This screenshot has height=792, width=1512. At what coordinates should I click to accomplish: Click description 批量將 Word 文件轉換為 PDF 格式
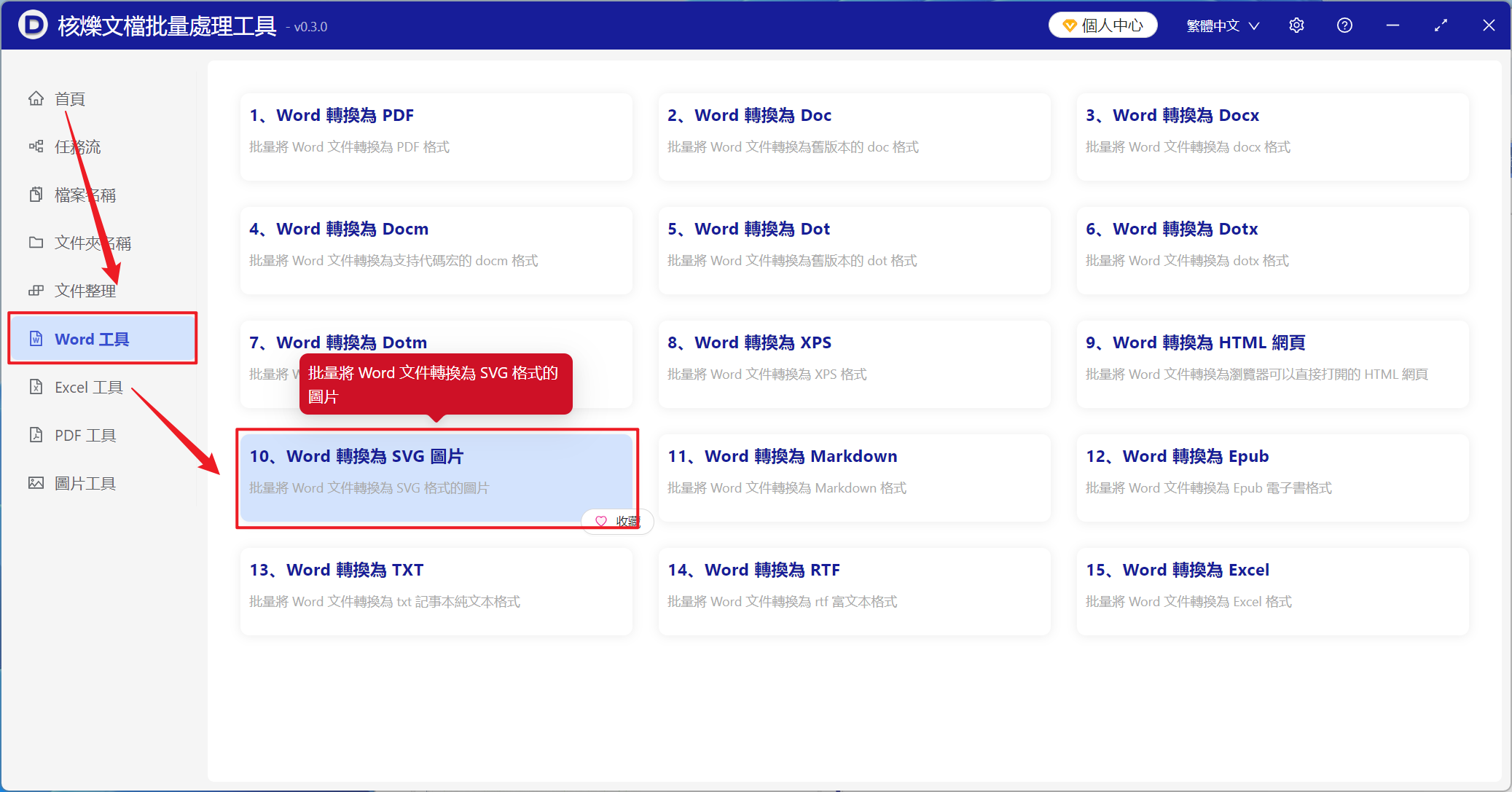349,147
